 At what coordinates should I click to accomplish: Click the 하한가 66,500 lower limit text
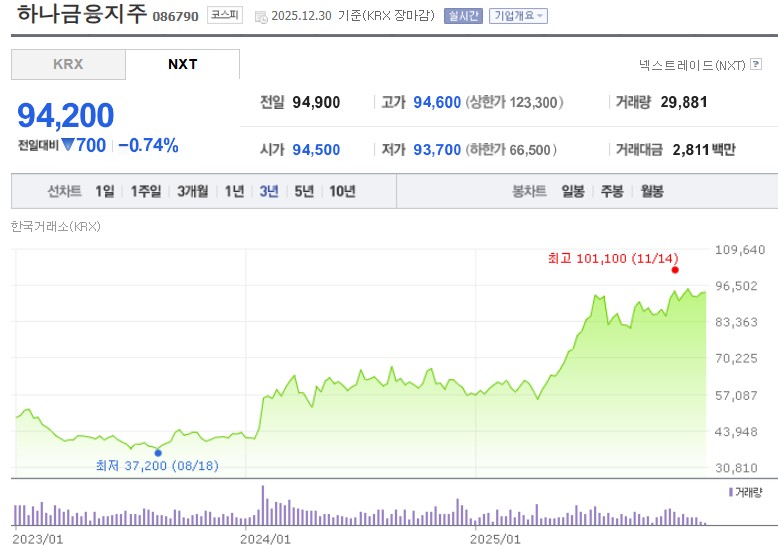coord(511,149)
